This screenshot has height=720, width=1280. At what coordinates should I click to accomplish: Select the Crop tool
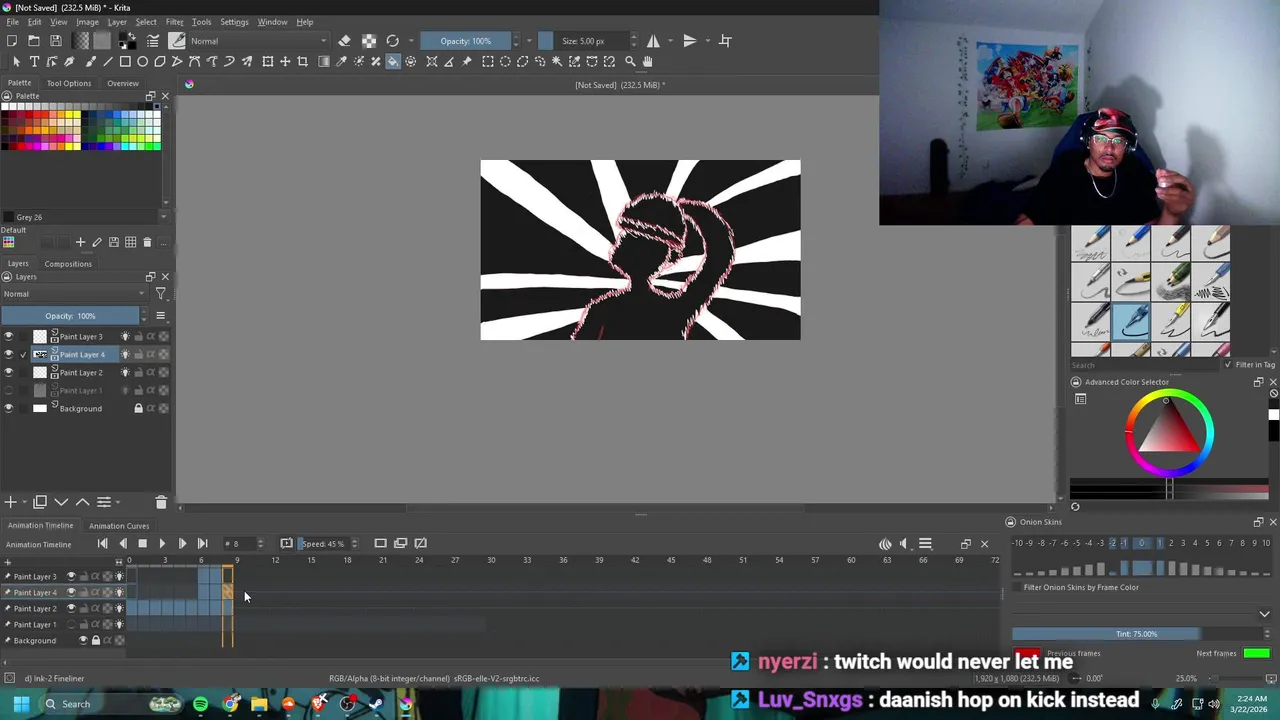302,62
